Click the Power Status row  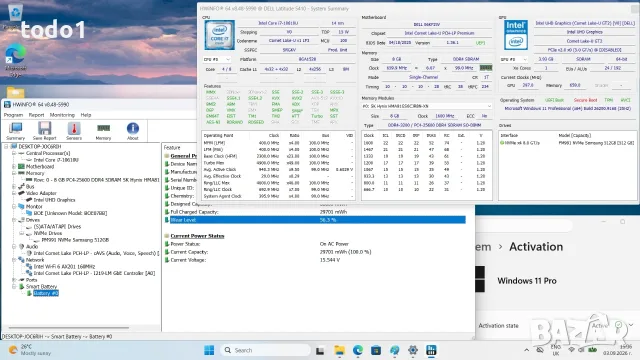315,244
